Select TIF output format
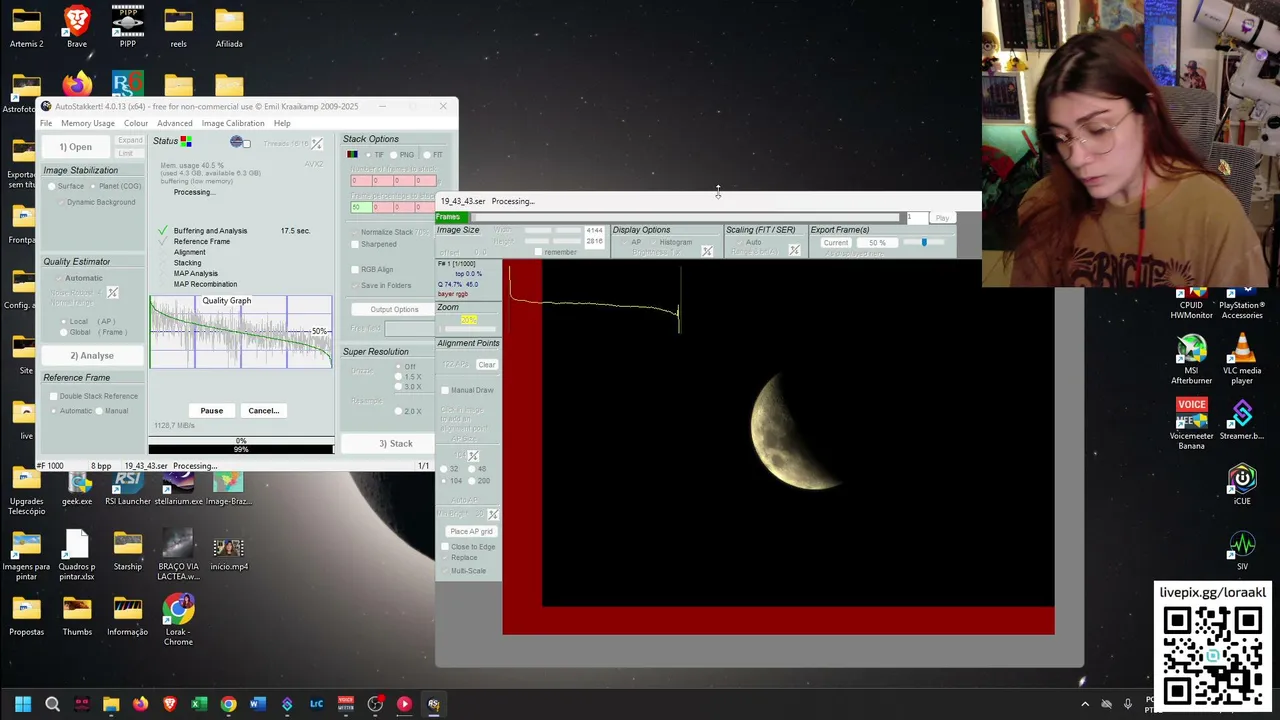Image resolution: width=1280 pixels, height=720 pixels. (x=367, y=155)
